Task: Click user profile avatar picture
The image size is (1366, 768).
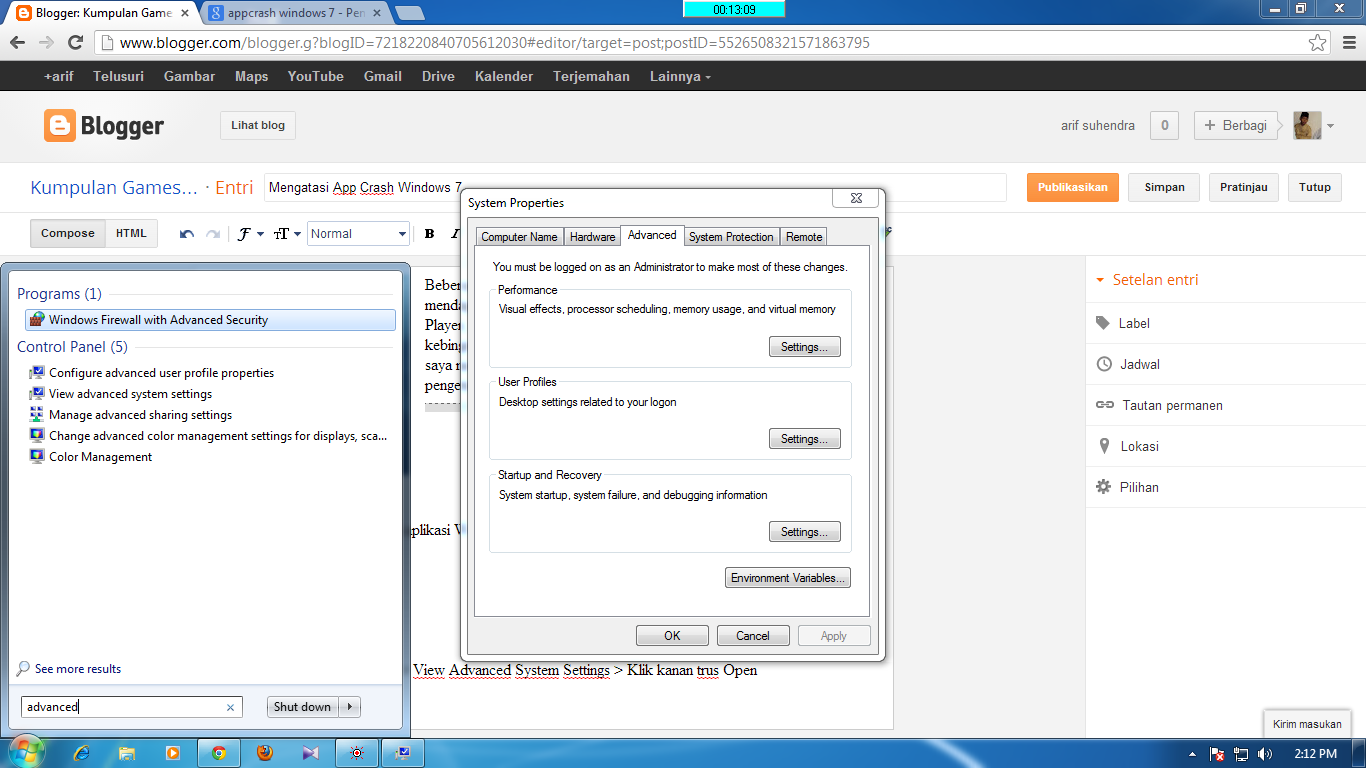Action: (x=1307, y=125)
